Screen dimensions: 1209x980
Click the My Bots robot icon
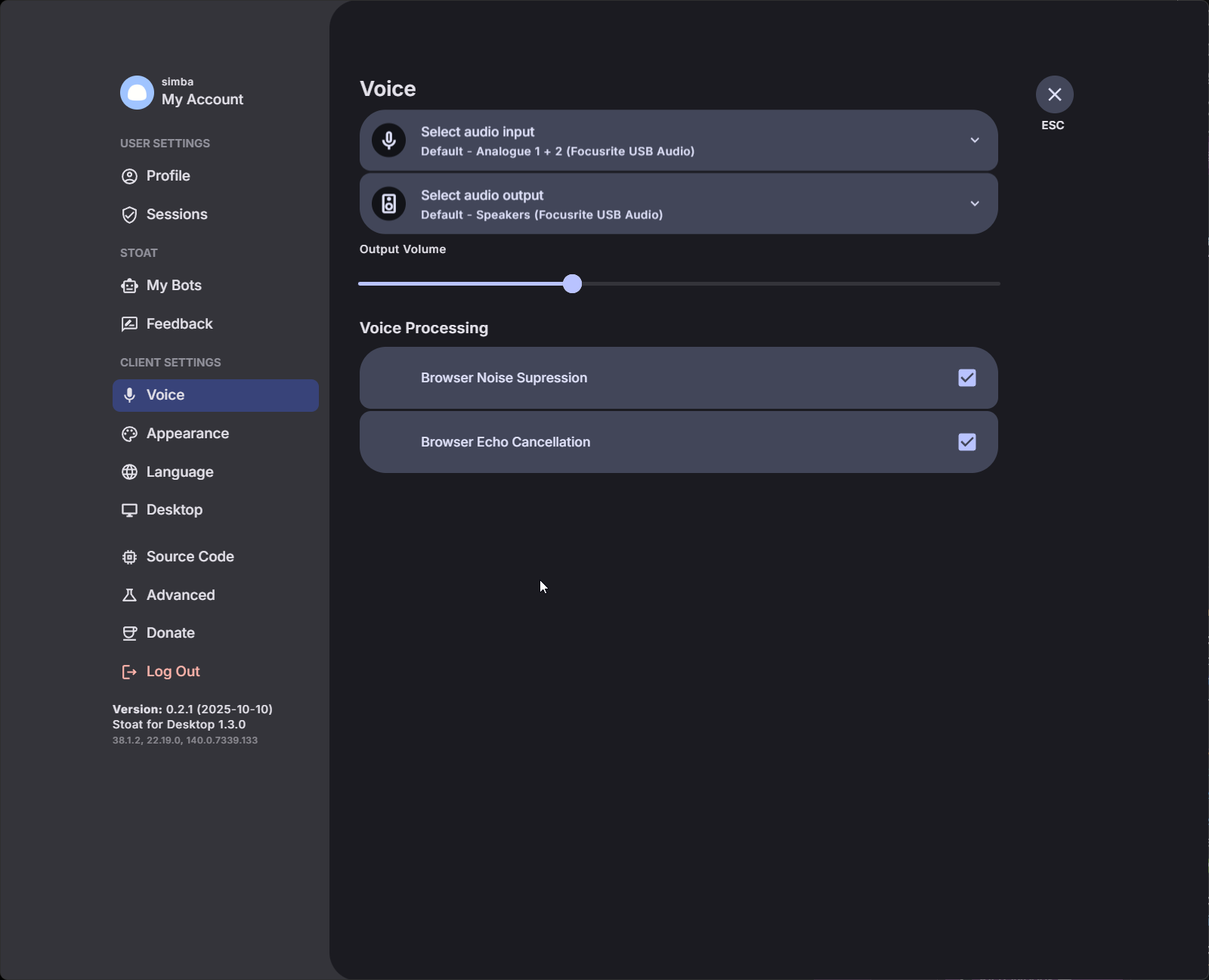point(130,286)
